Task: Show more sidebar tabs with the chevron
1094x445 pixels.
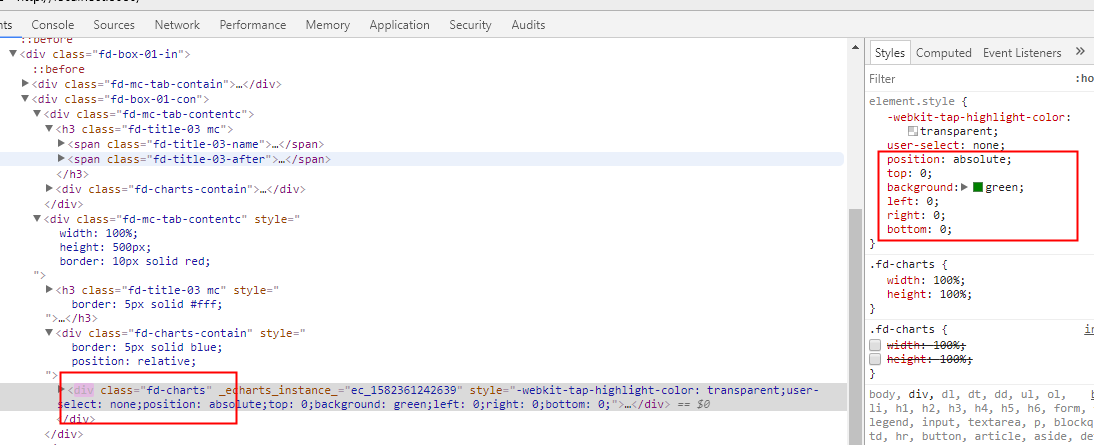Action: click(x=1080, y=52)
